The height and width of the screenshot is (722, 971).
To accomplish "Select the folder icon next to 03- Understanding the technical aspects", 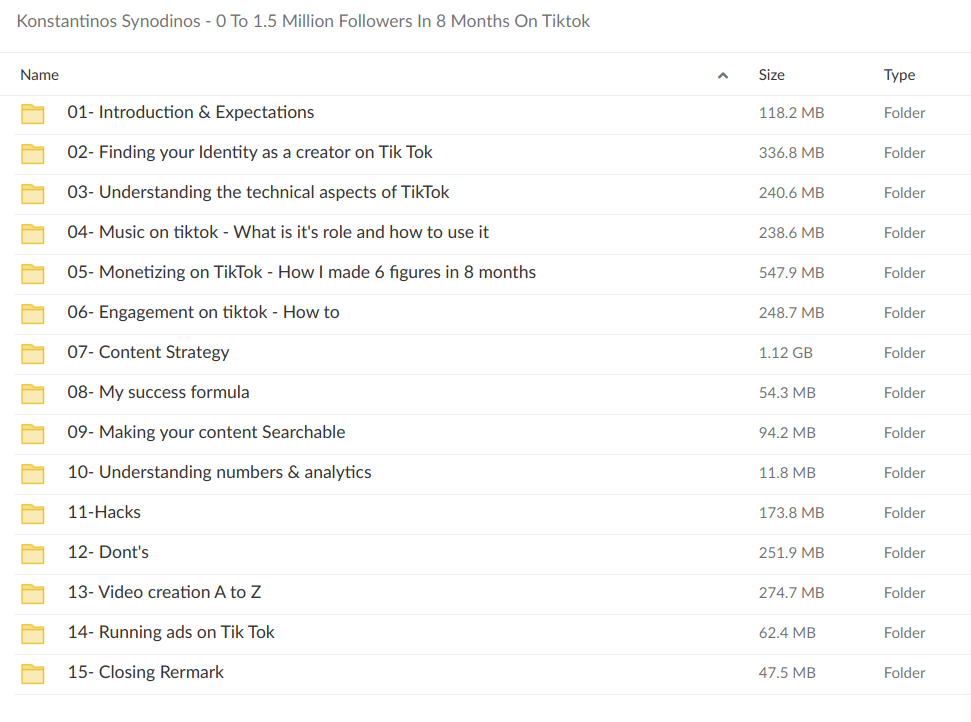I will click(33, 193).
